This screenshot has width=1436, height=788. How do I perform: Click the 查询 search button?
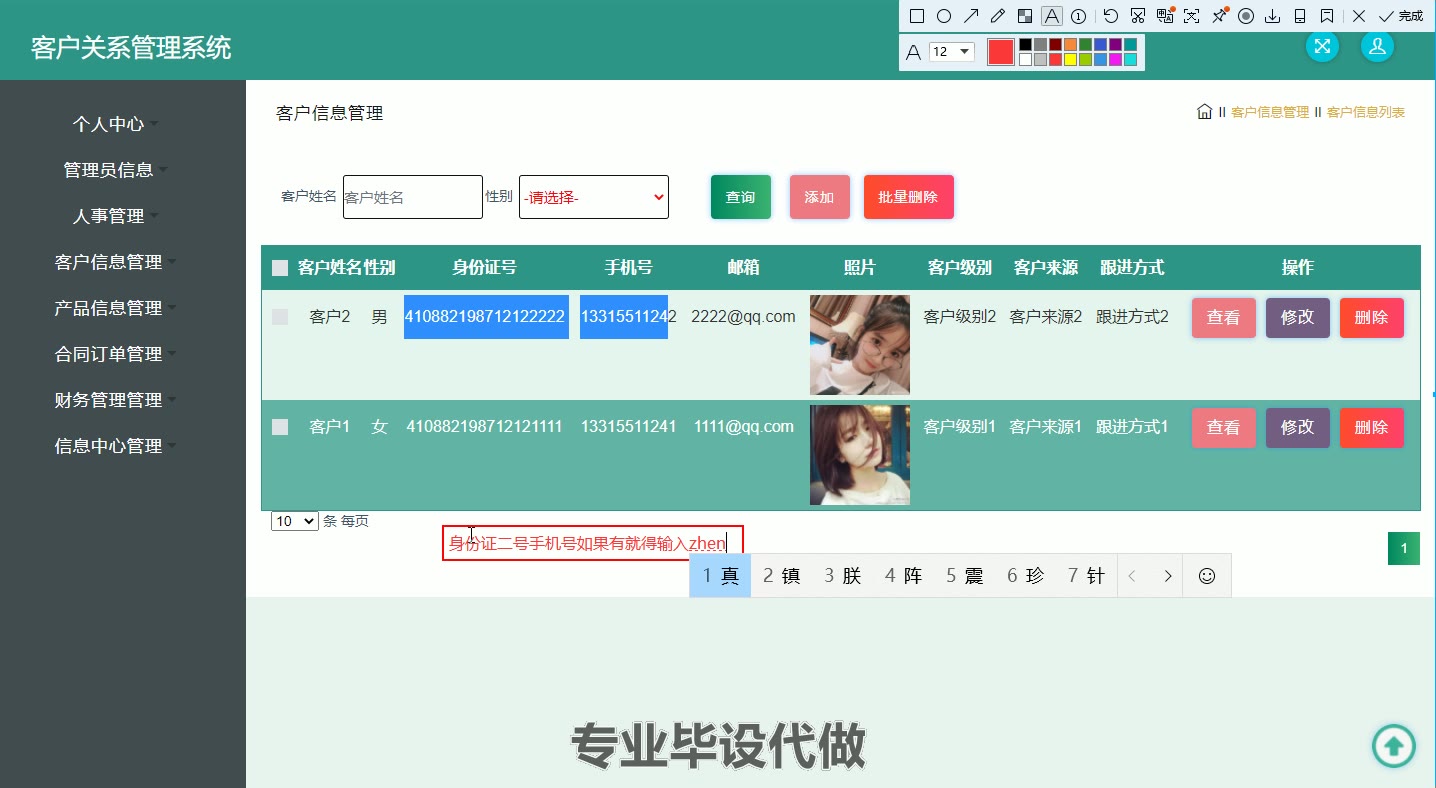(x=740, y=197)
